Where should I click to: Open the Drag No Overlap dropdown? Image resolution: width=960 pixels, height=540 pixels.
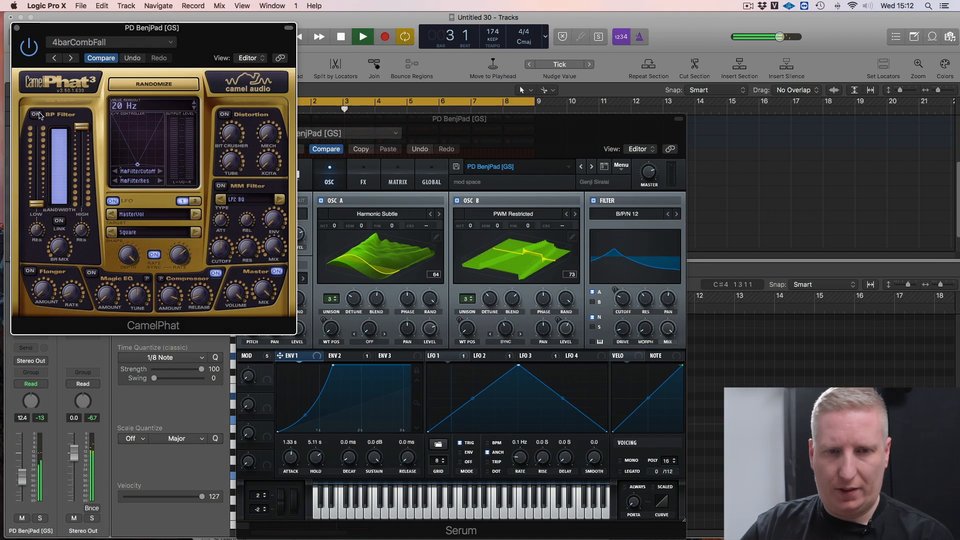797,90
